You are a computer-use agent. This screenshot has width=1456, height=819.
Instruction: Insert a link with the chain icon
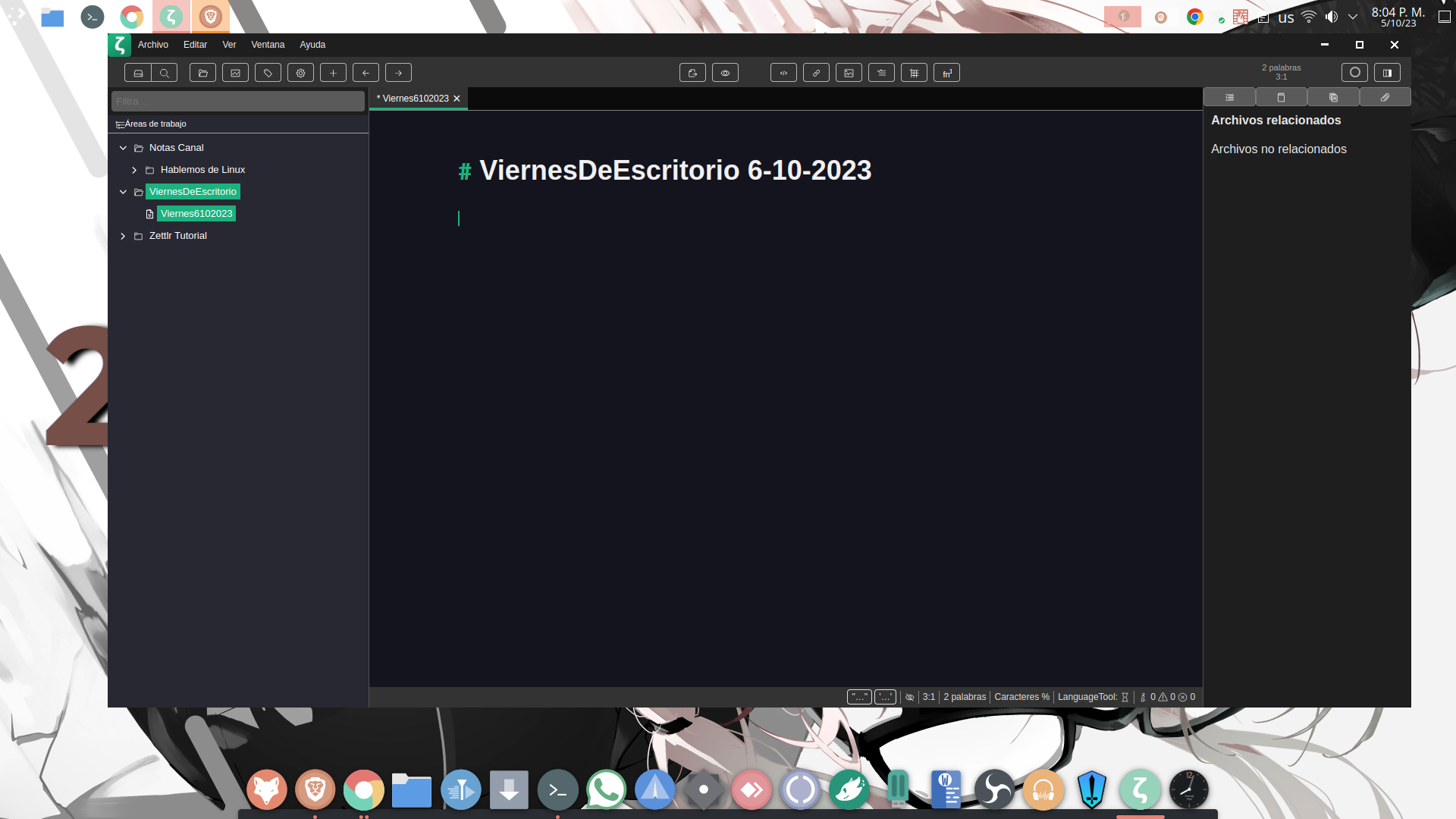pos(816,73)
